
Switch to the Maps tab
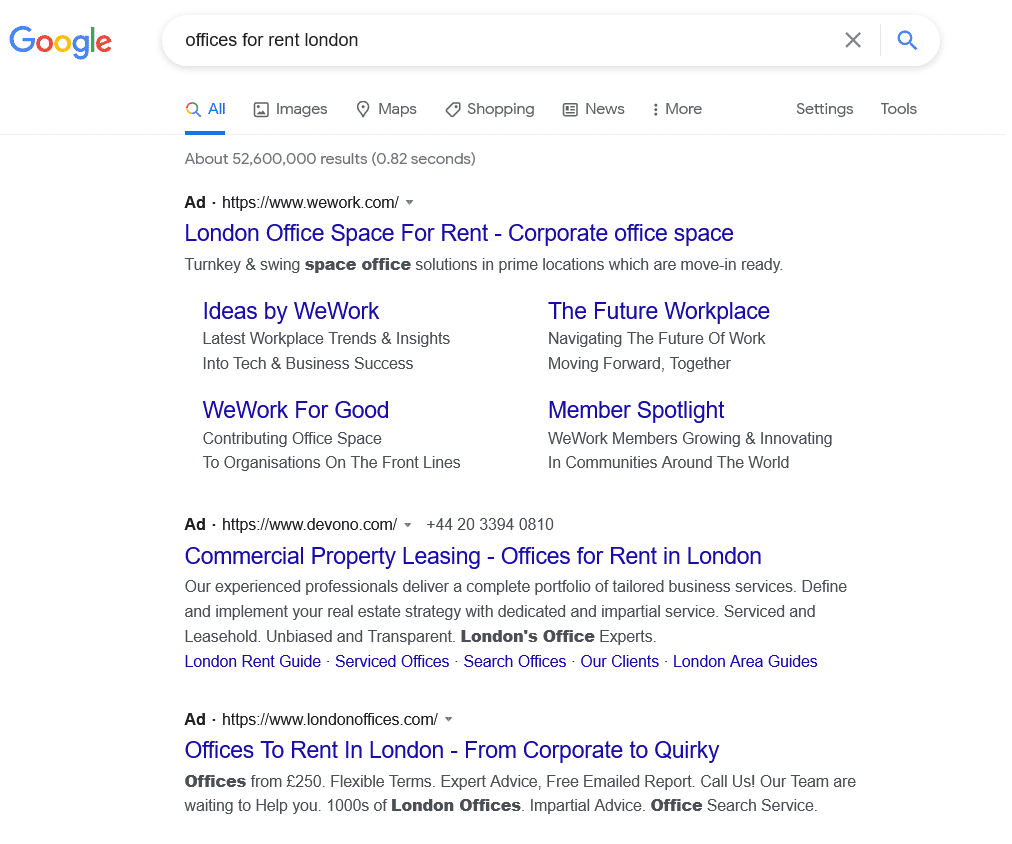(386, 109)
